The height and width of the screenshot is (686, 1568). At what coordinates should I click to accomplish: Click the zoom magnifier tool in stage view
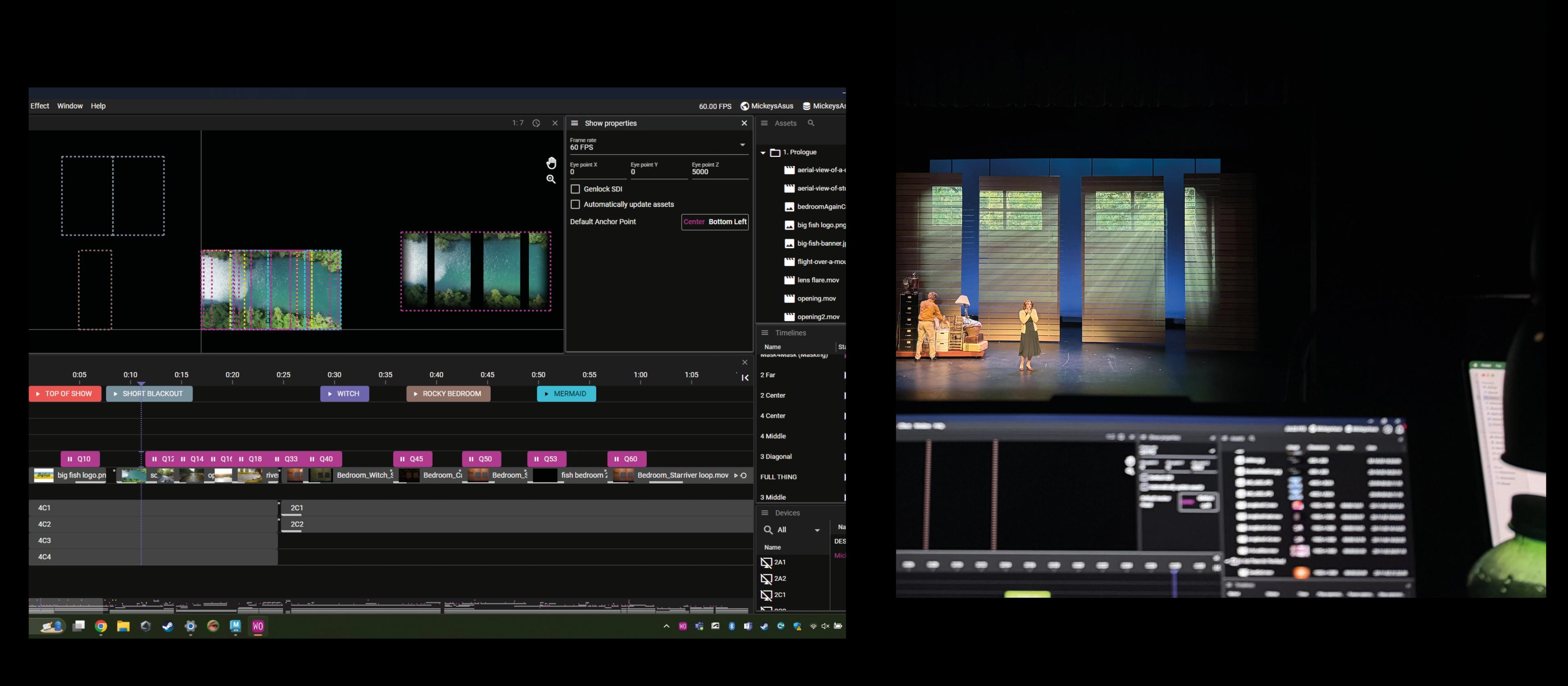pyautogui.click(x=551, y=180)
